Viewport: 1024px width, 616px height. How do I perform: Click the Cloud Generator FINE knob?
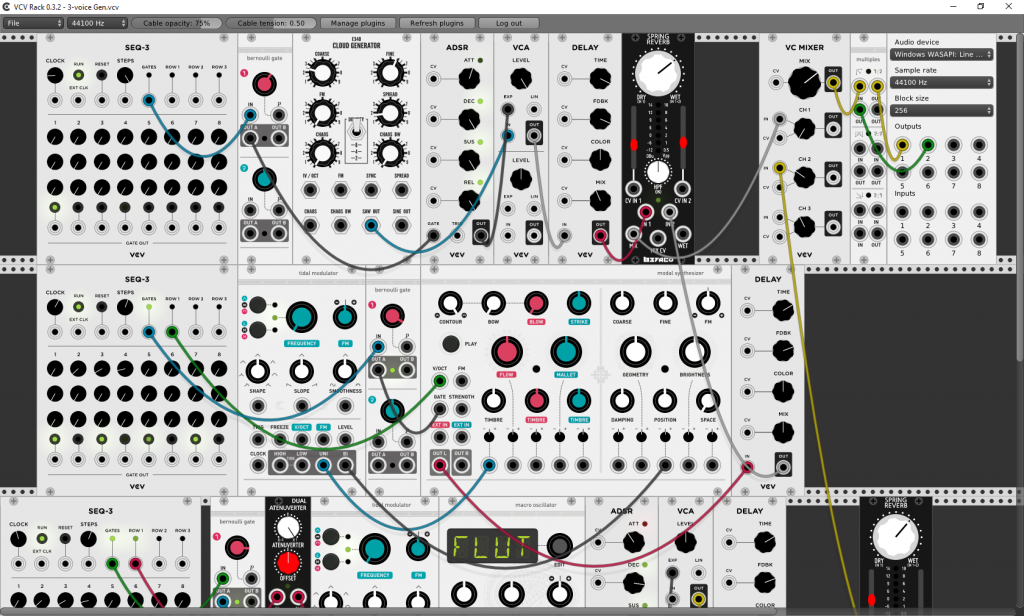coord(390,73)
